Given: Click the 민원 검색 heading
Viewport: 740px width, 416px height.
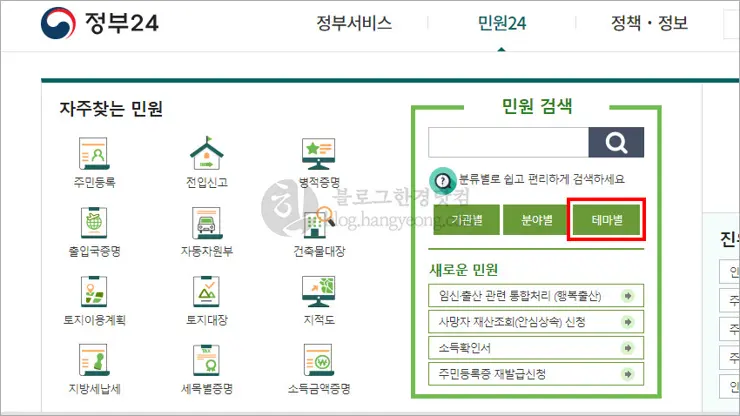Looking at the screenshot, I should tap(537, 106).
